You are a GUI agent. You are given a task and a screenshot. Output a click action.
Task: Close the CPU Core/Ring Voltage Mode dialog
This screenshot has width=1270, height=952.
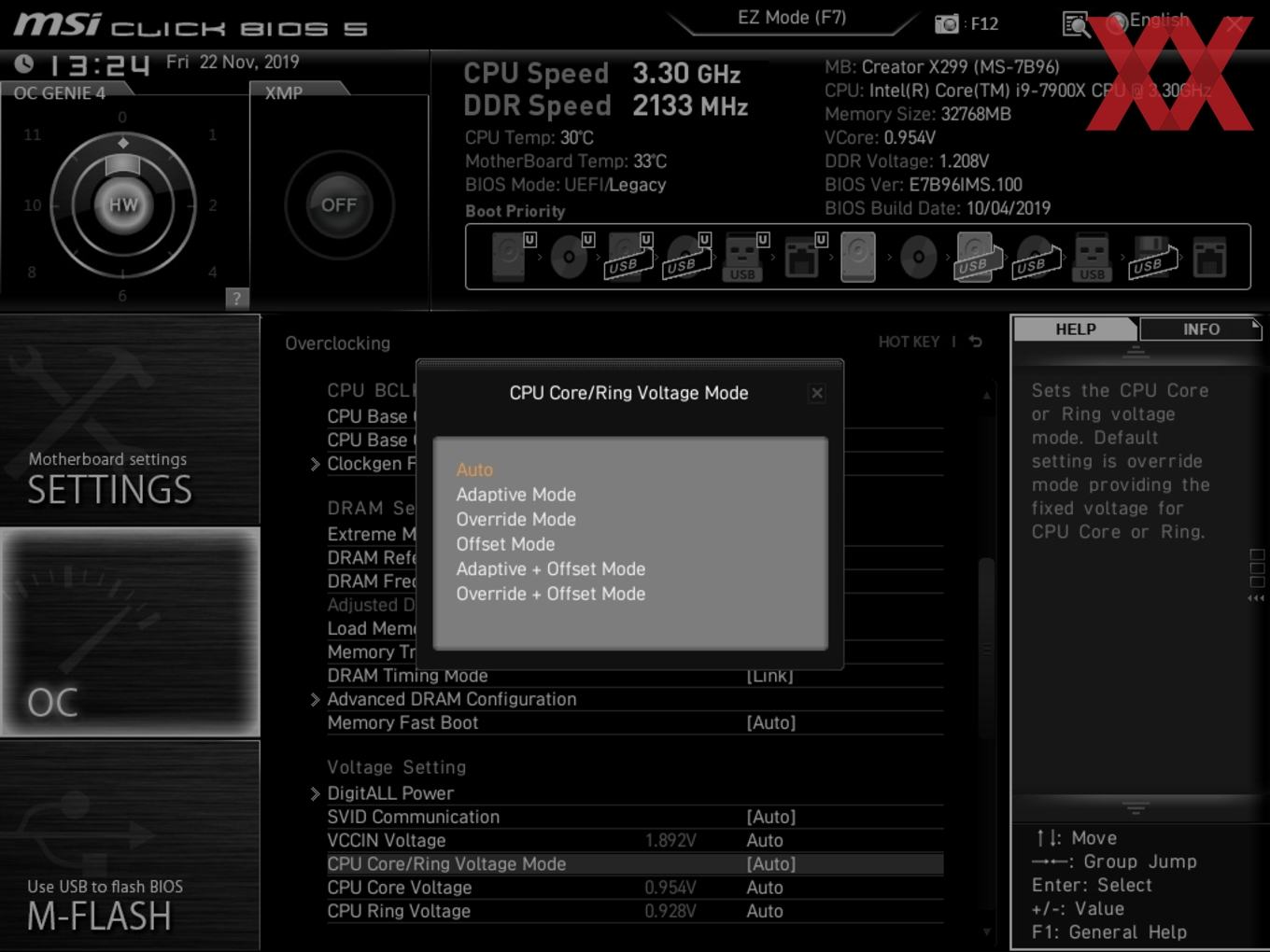(817, 393)
